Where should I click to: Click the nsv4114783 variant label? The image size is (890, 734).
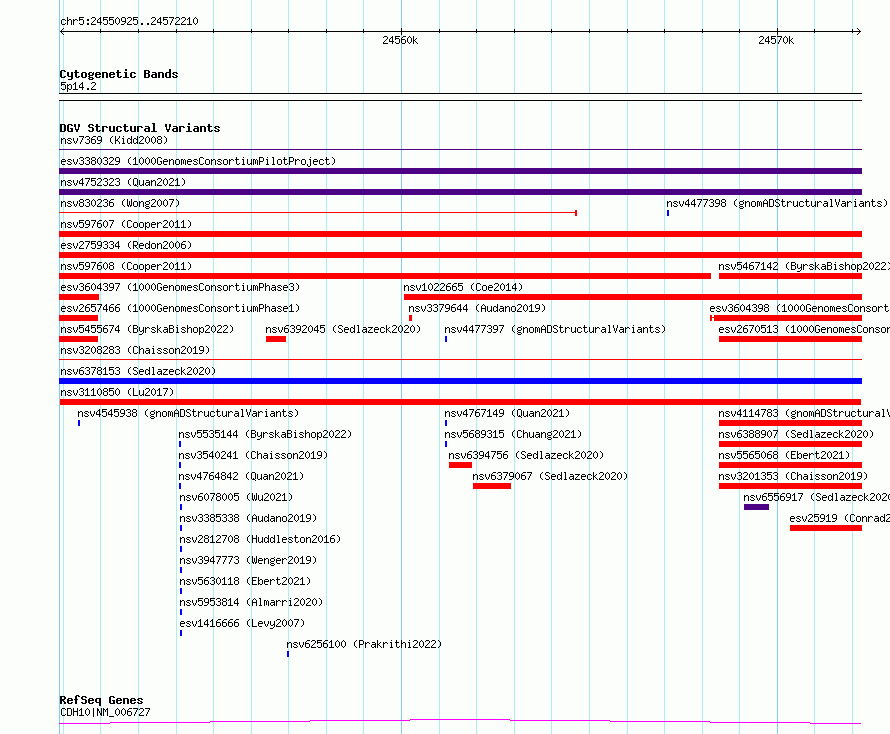(x=804, y=413)
